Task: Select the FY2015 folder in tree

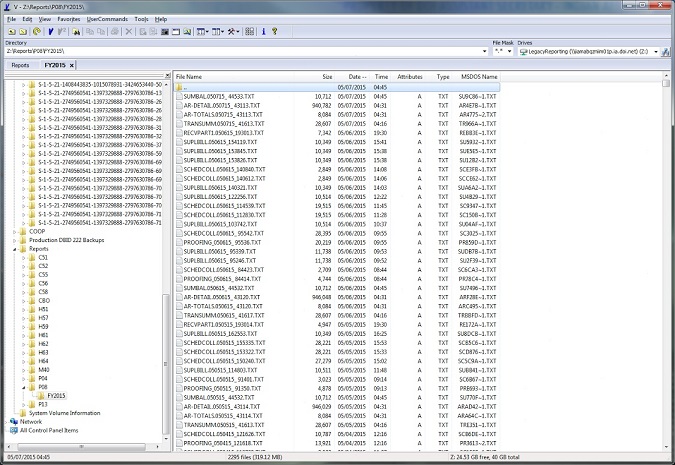Action: tap(56, 396)
